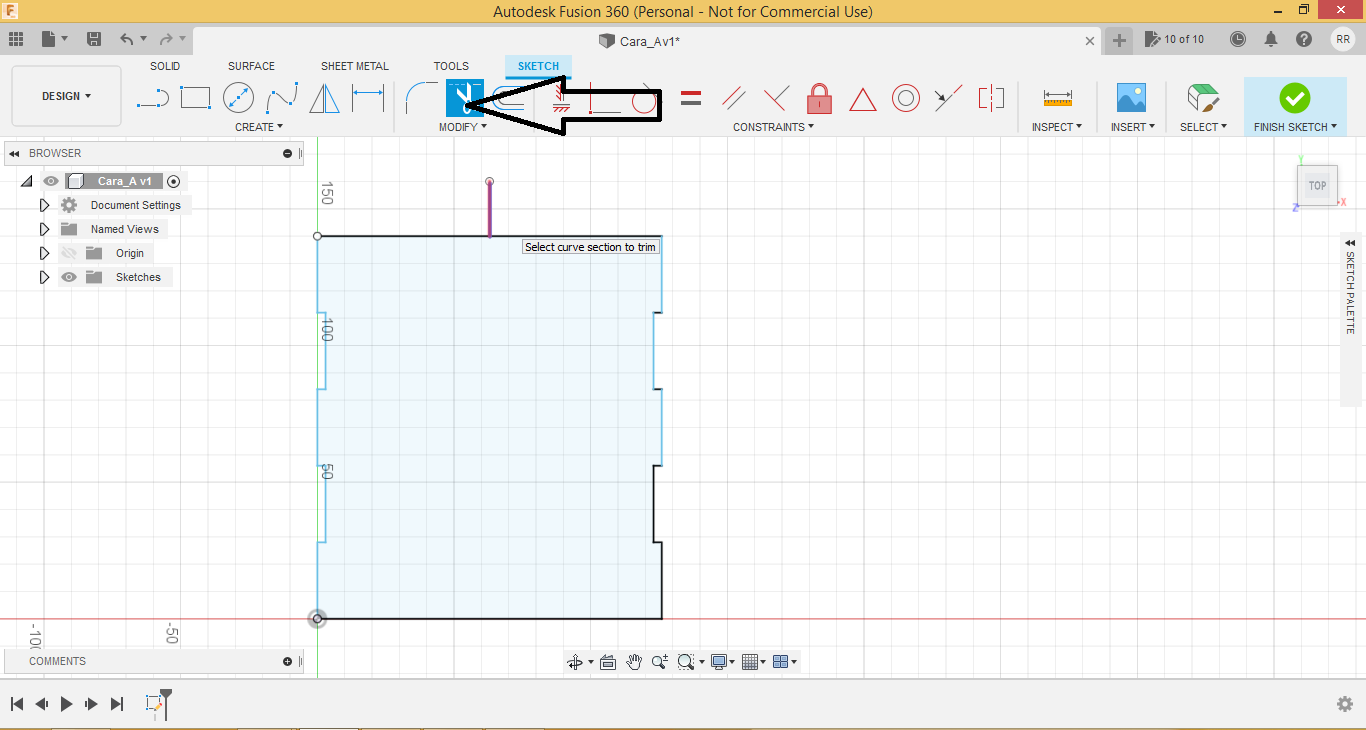Viewport: 1366px width, 730px height.
Task: Hide the Sketches folder with eye icon
Action: coord(69,277)
